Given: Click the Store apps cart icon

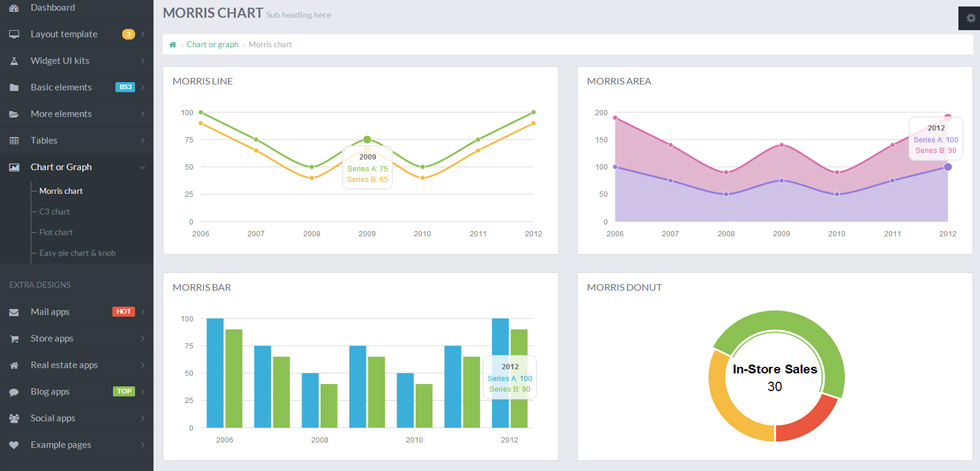Looking at the screenshot, I should 14,339.
